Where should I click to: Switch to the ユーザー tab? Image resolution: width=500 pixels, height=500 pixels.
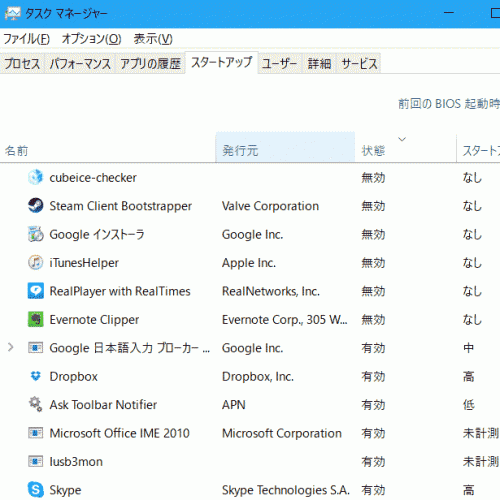(x=279, y=63)
